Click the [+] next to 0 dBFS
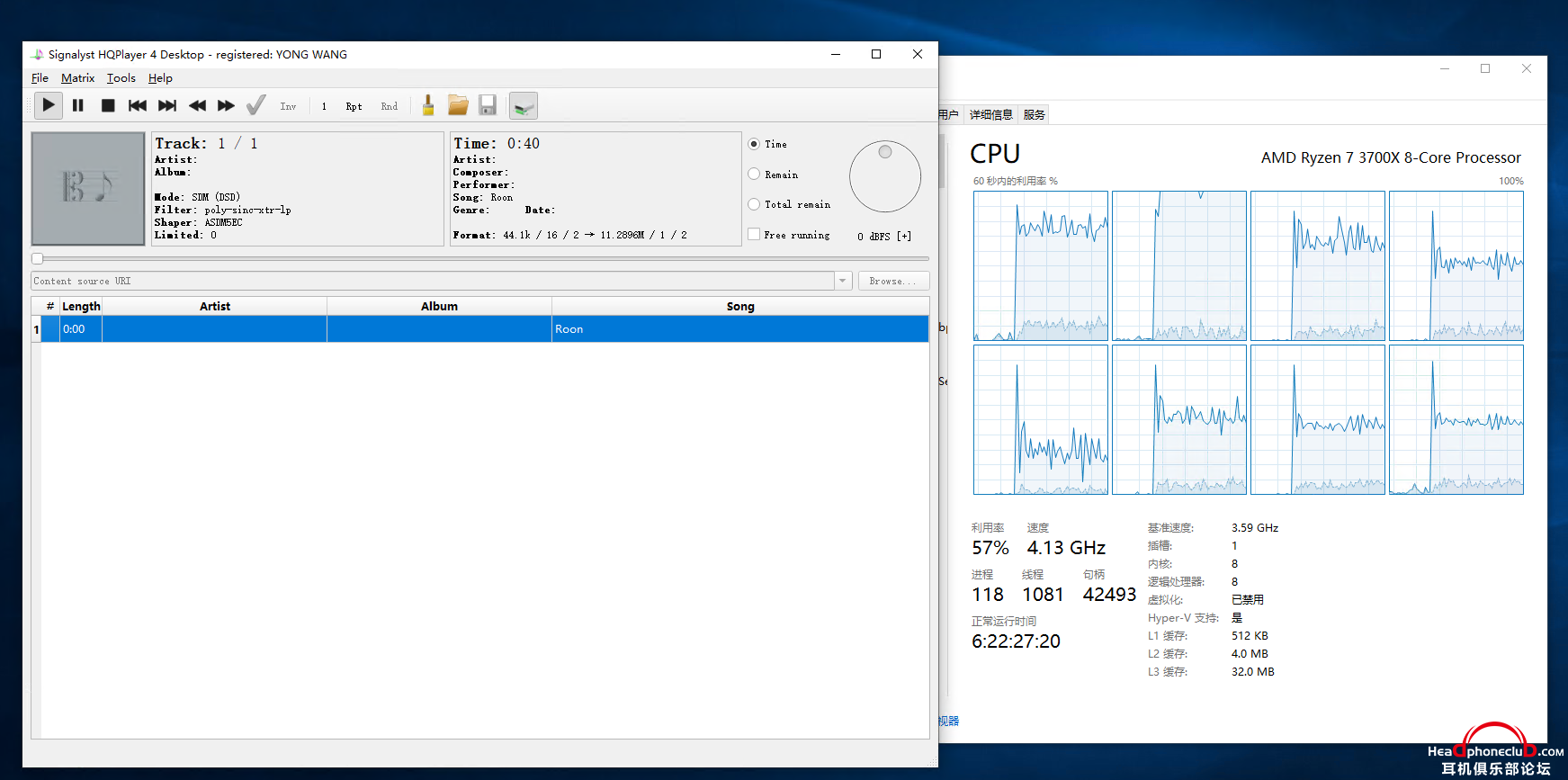Screen dimensions: 1568x780 [x=904, y=236]
